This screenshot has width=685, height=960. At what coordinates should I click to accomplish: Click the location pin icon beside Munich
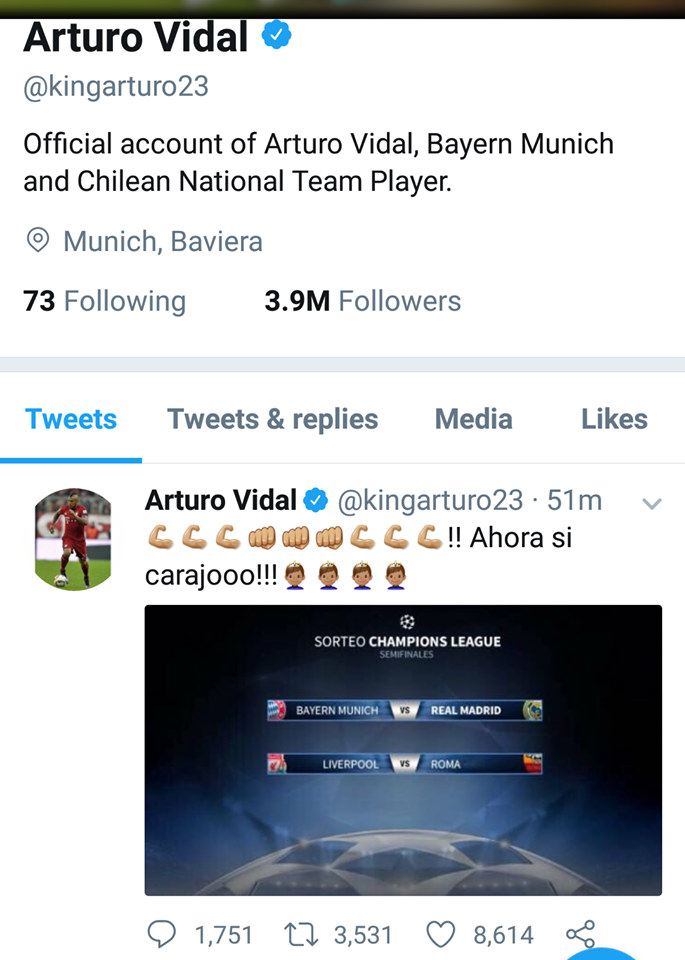(38, 240)
